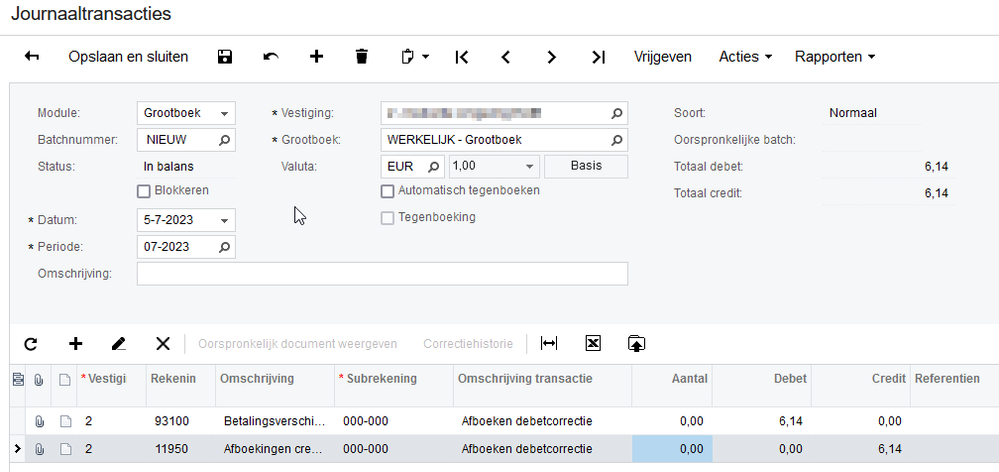
Task: Click note icon on row 11950
Action: (64, 449)
